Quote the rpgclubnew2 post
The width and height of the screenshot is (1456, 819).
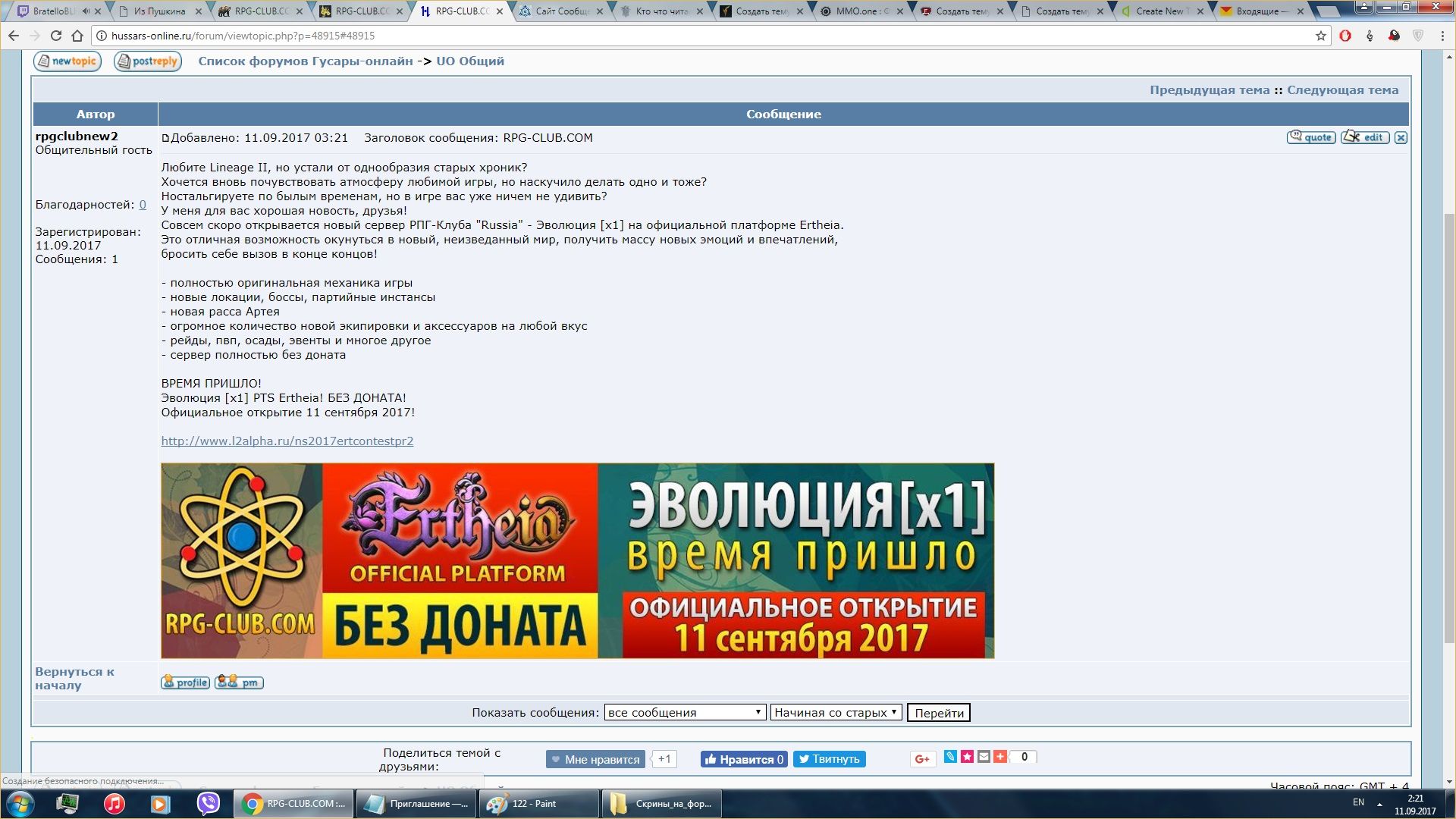coord(1311,137)
